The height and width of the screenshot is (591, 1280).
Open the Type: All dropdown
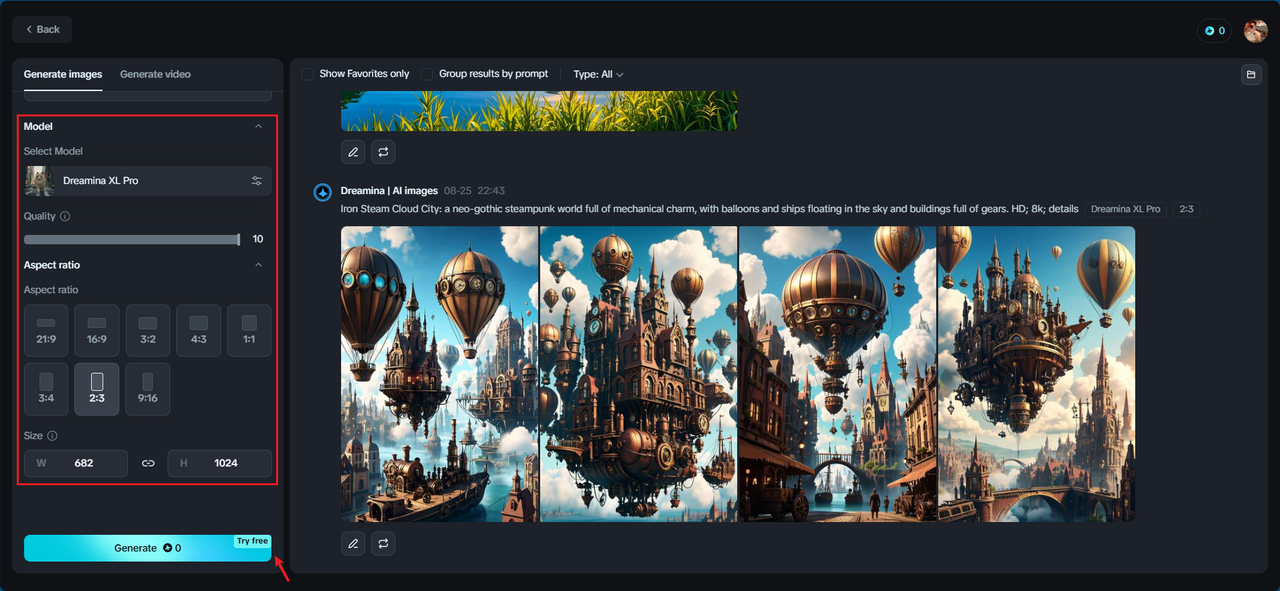[598, 74]
